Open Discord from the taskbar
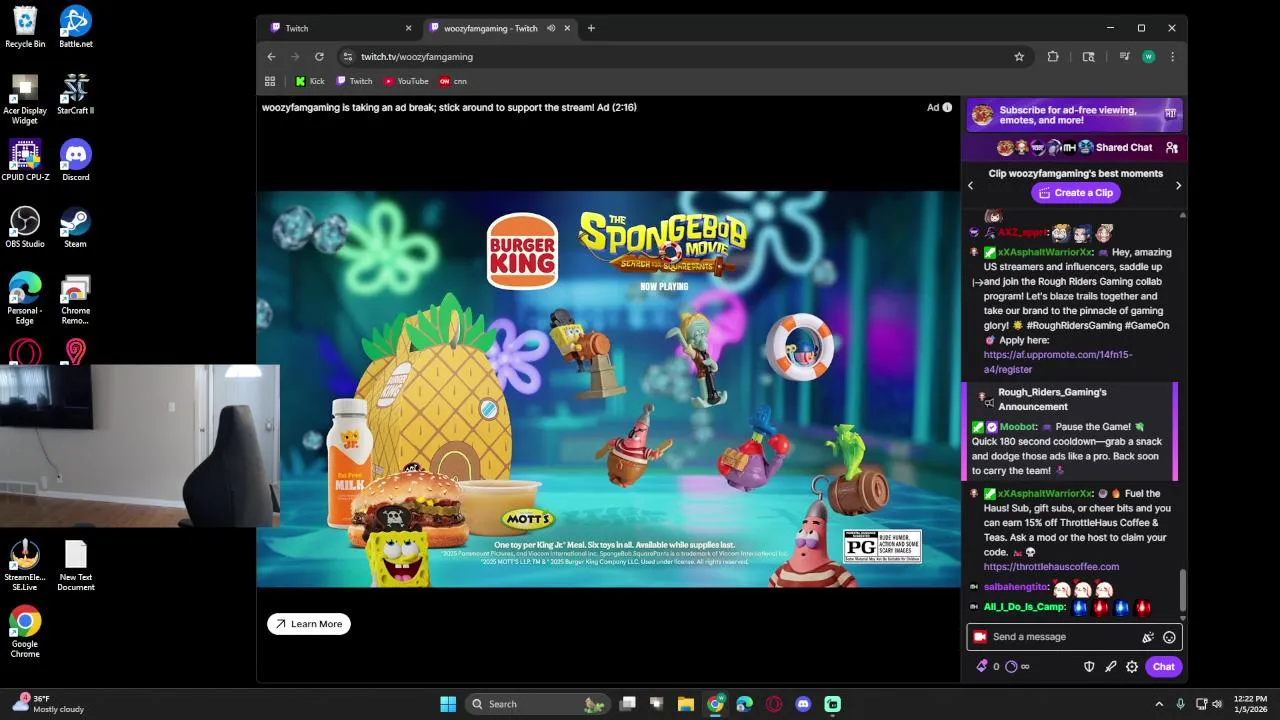 coord(803,704)
